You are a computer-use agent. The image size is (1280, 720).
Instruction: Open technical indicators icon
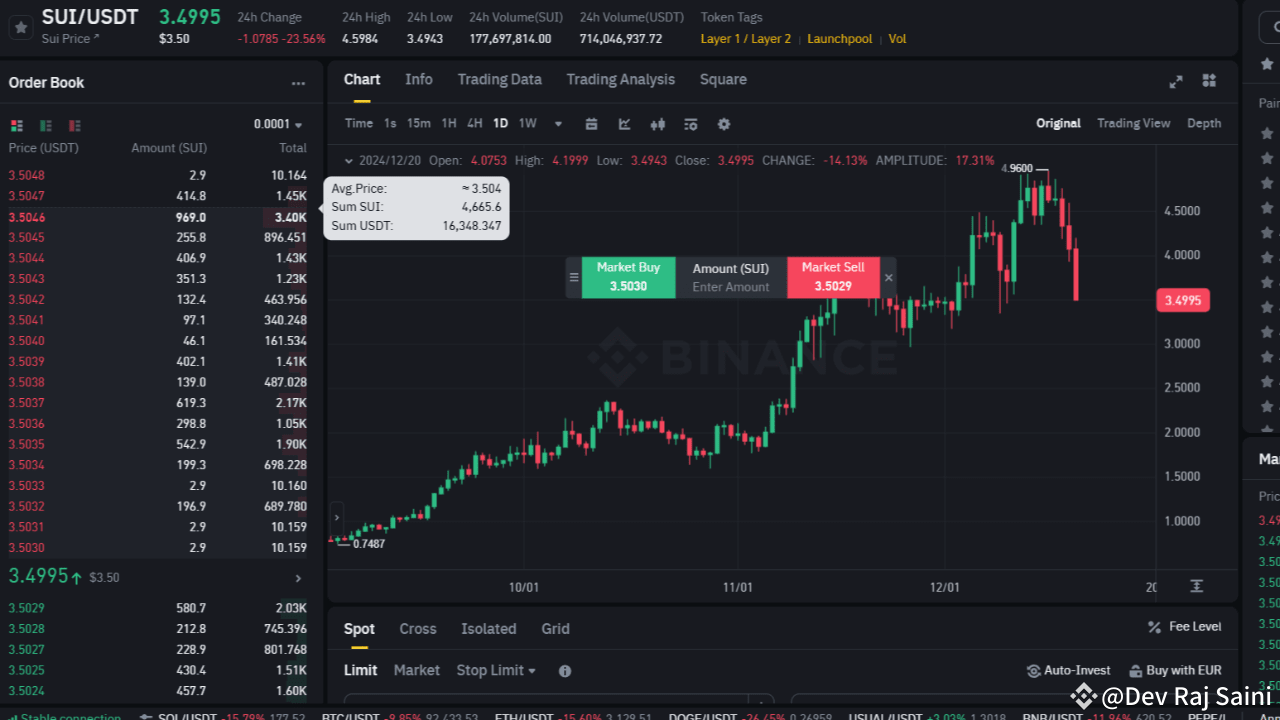624,124
